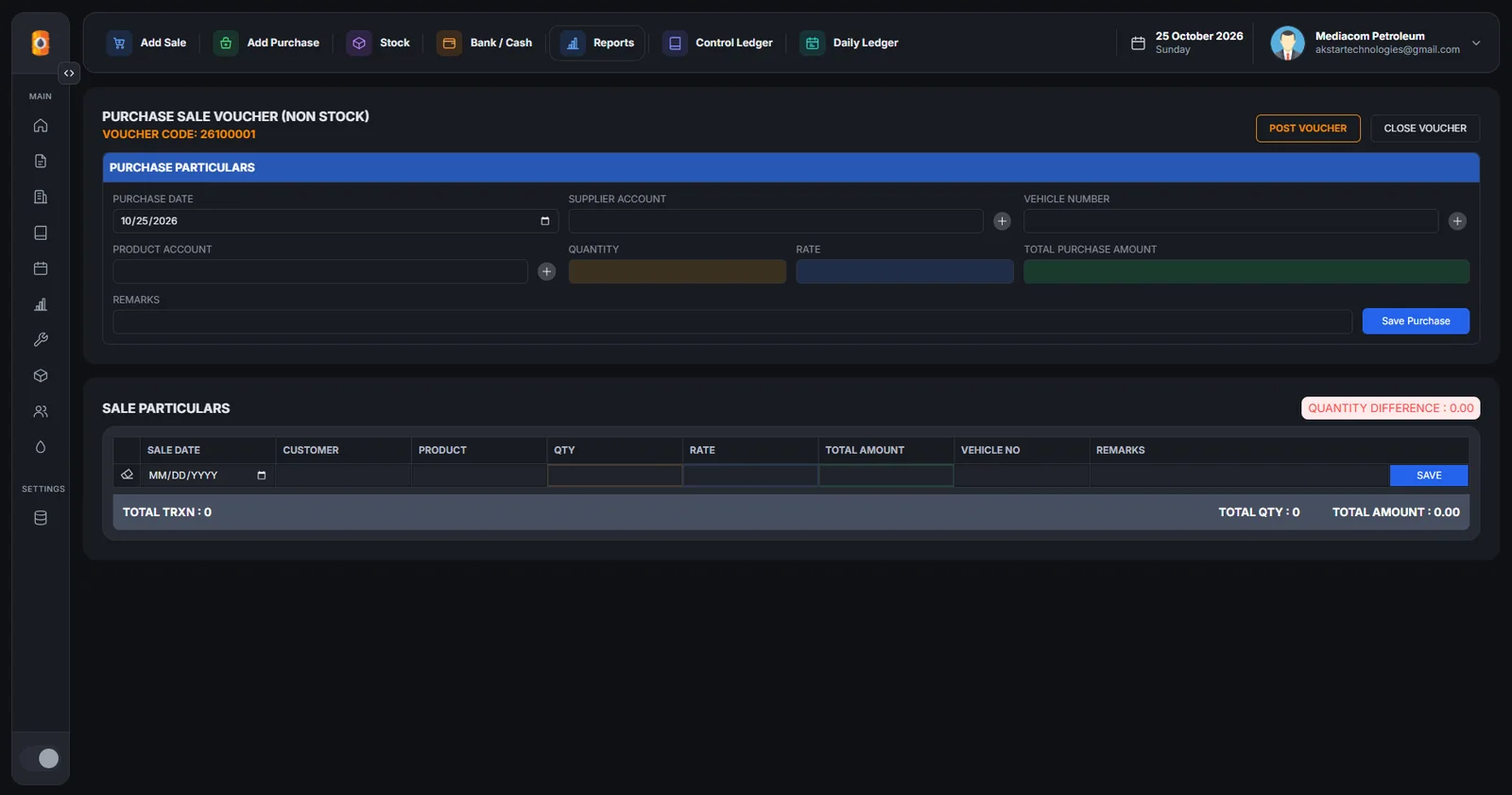Click the Product Account input field
1512x795 pixels.
coord(320,271)
